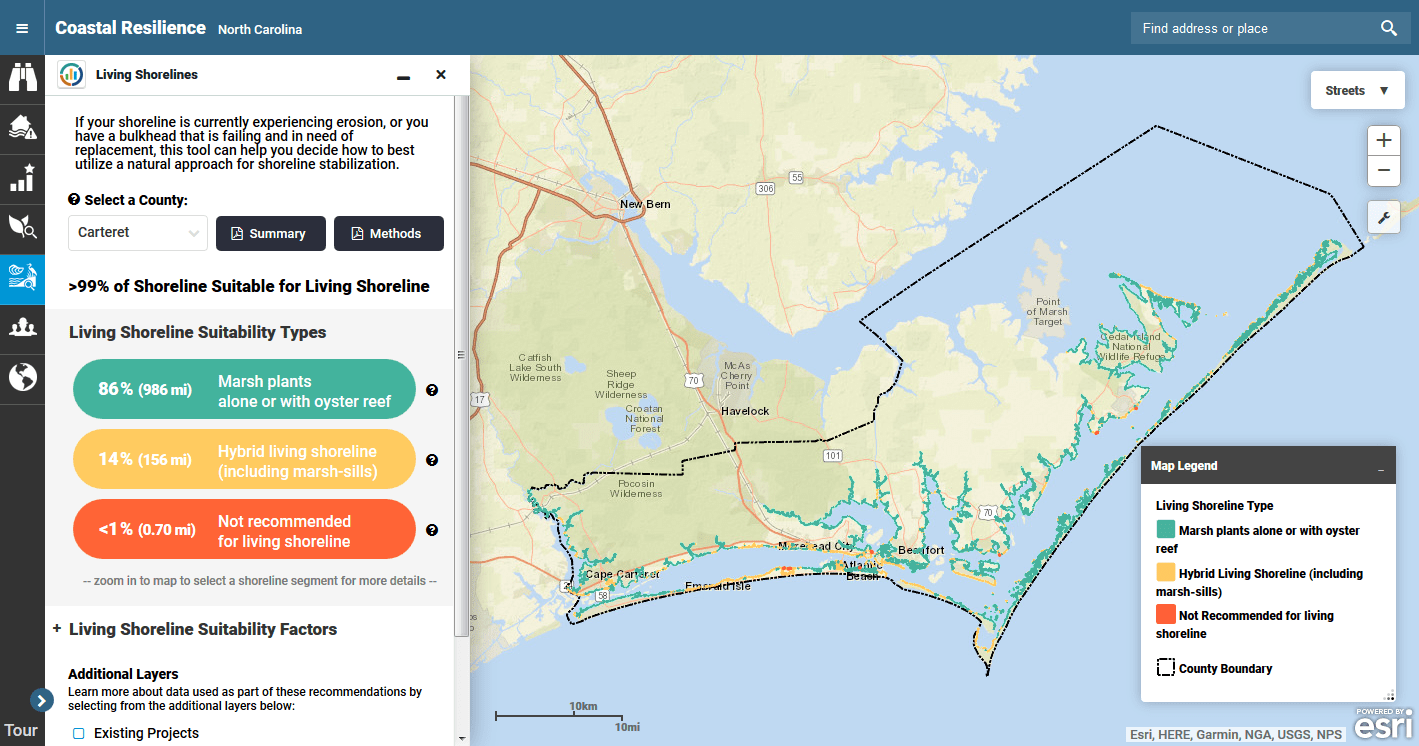The width and height of the screenshot is (1419, 746).
Task: Click the Summary button
Action: (270, 233)
